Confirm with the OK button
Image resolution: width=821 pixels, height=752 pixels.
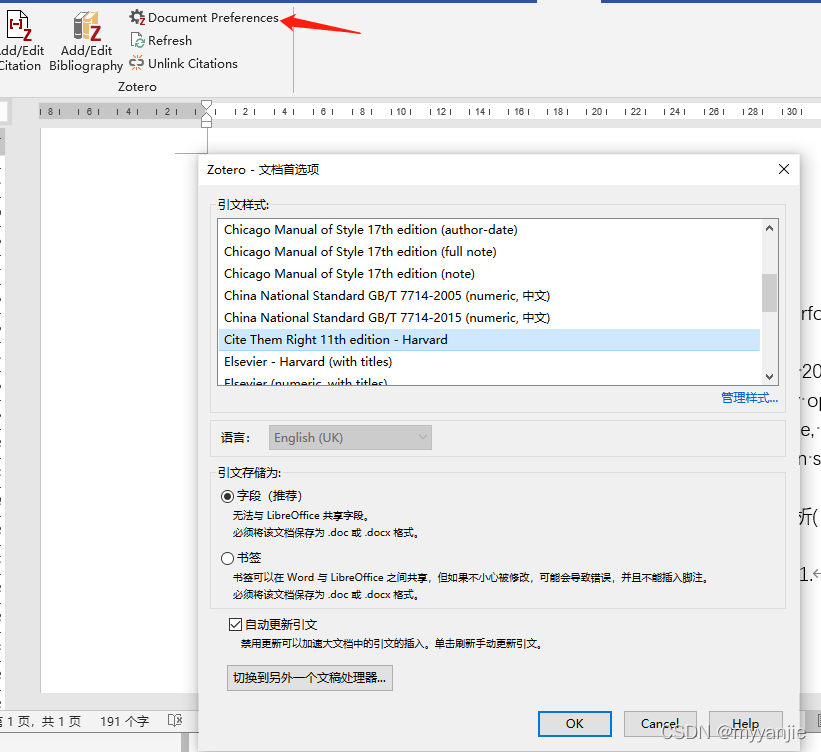(574, 724)
